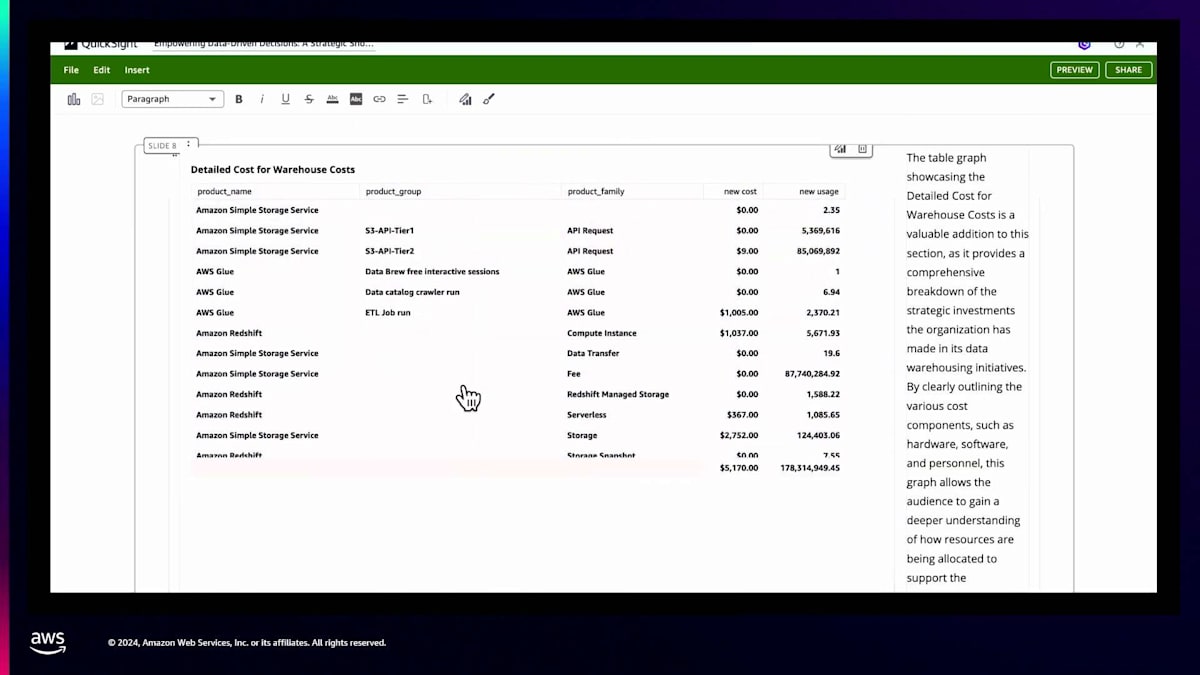Image resolution: width=1200 pixels, height=675 pixels.
Task: Open the SLIDE 8 options menu dots
Action: (x=188, y=144)
